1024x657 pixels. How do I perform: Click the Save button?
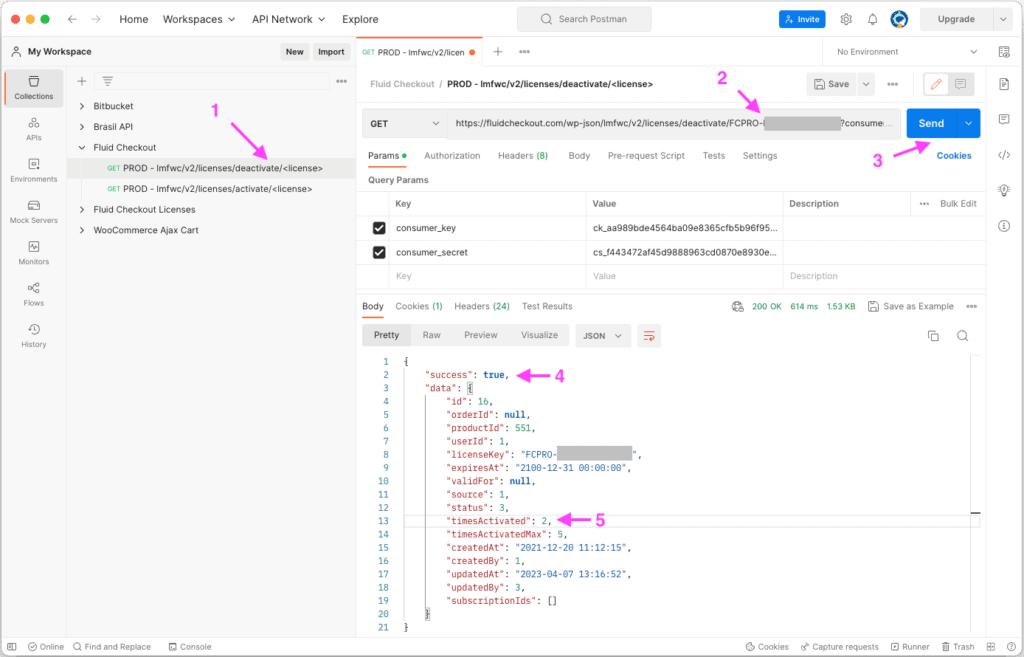(x=831, y=84)
